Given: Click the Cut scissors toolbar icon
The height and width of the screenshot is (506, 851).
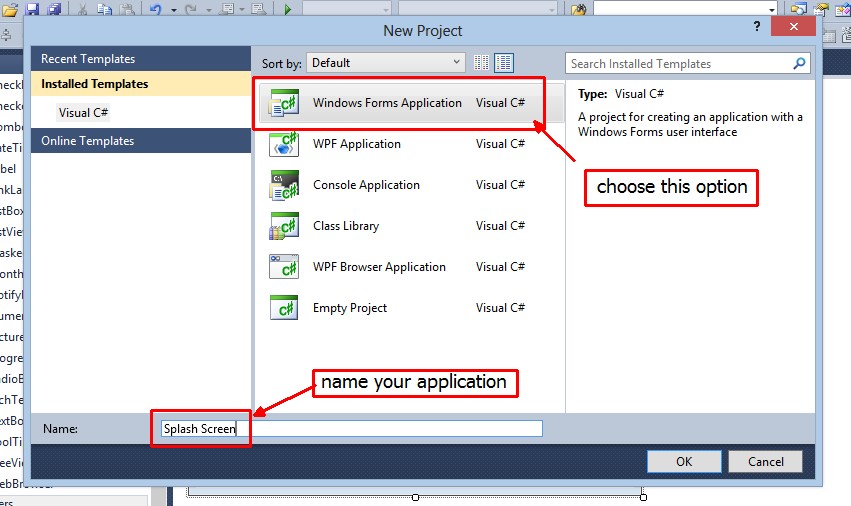Looking at the screenshot, I should tap(82, 8).
